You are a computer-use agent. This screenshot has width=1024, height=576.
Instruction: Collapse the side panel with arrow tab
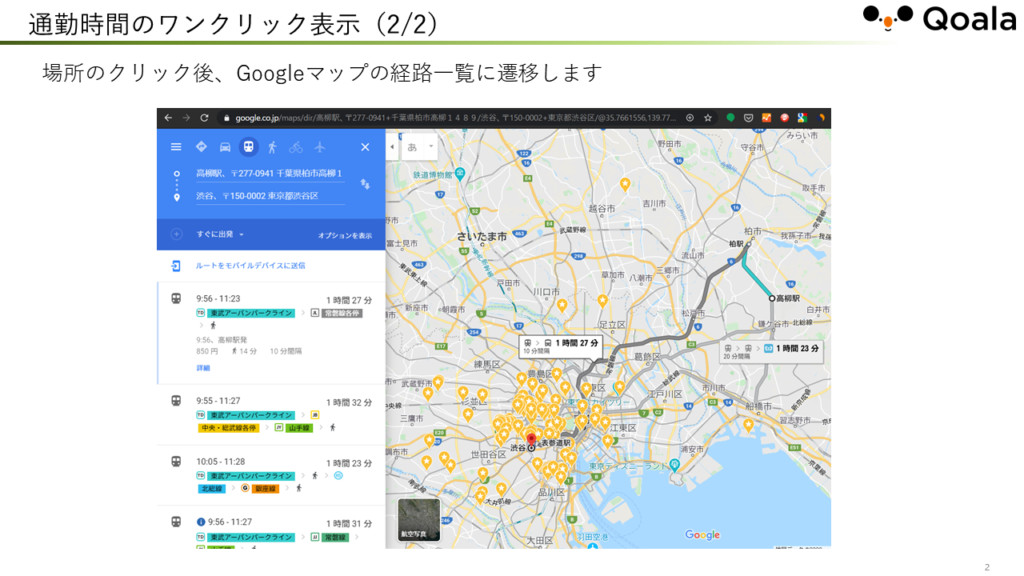(x=392, y=147)
